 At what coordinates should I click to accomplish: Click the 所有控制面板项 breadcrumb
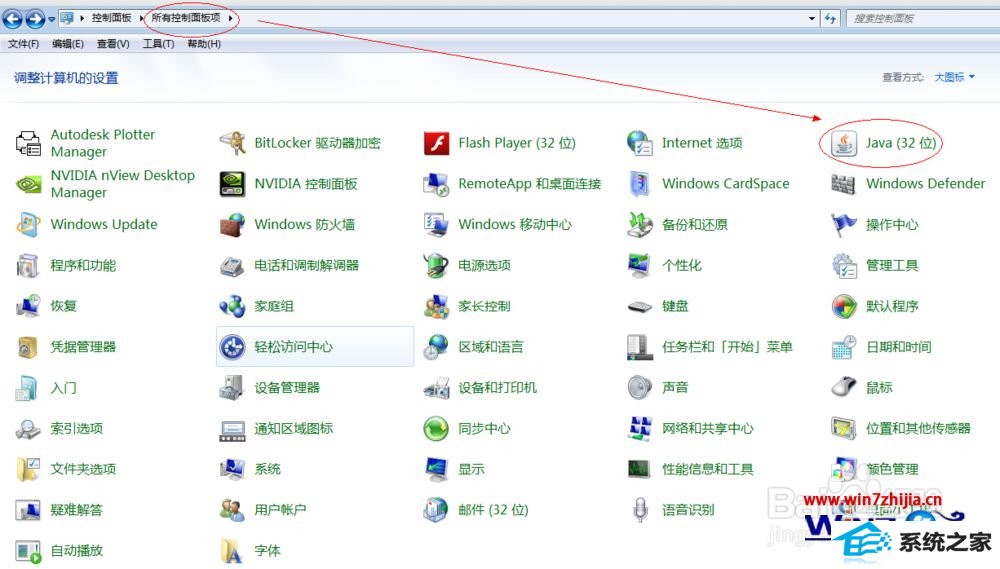click(186, 18)
